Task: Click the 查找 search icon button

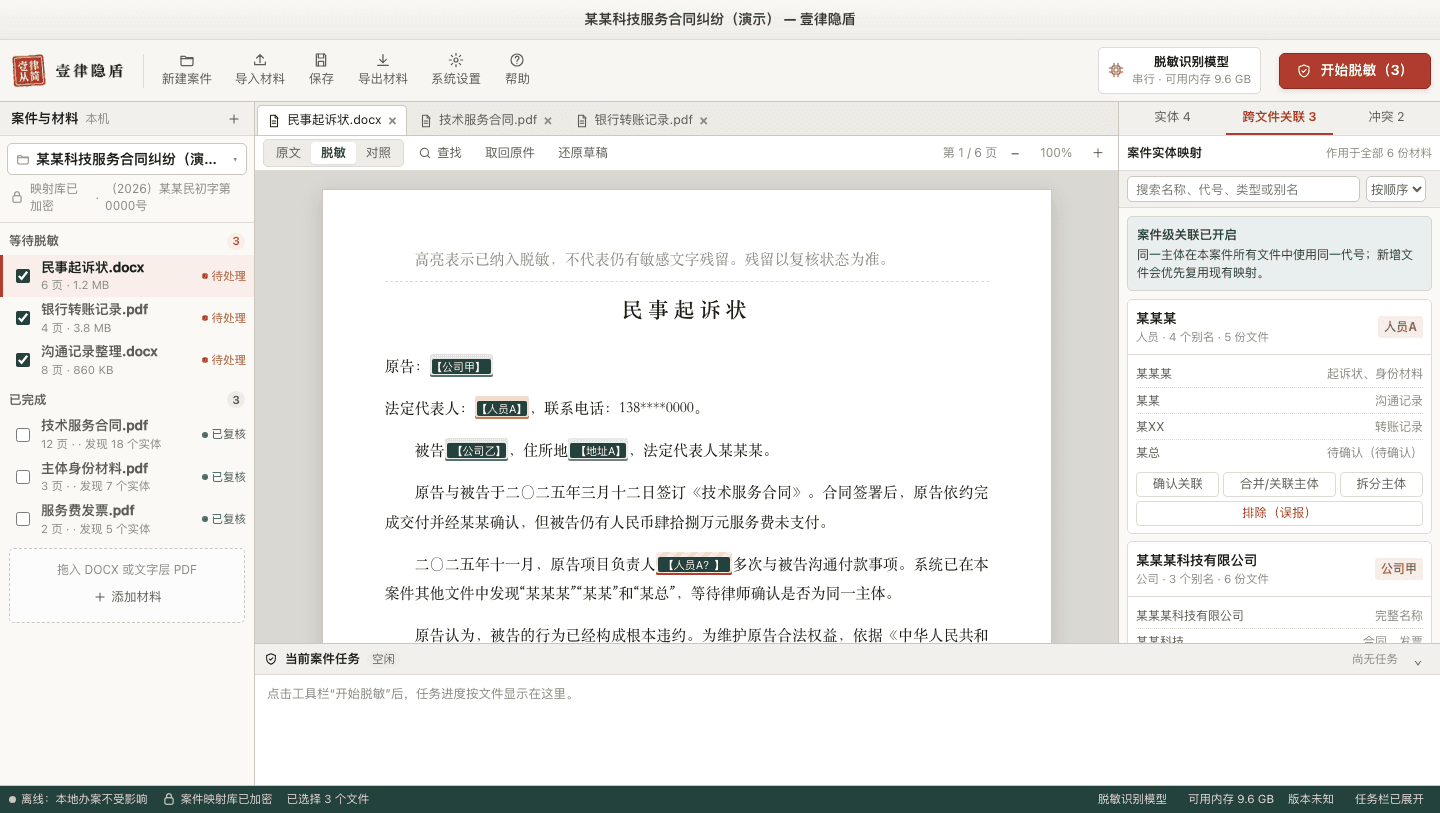Action: point(440,153)
